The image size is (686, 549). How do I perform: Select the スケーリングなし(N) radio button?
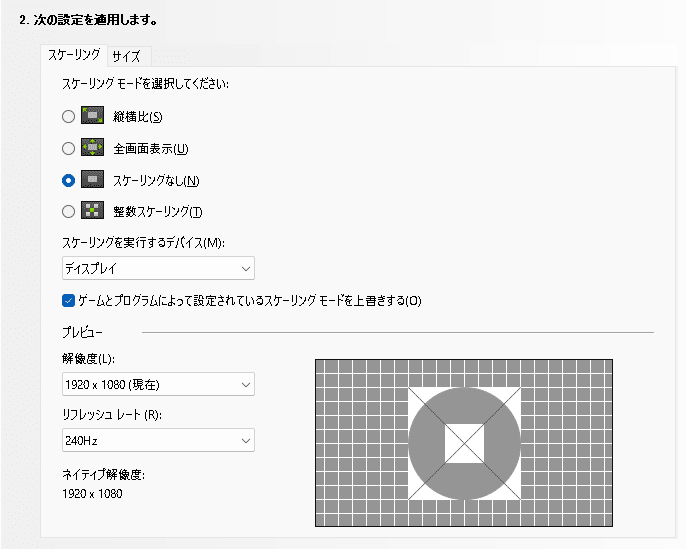[68, 180]
